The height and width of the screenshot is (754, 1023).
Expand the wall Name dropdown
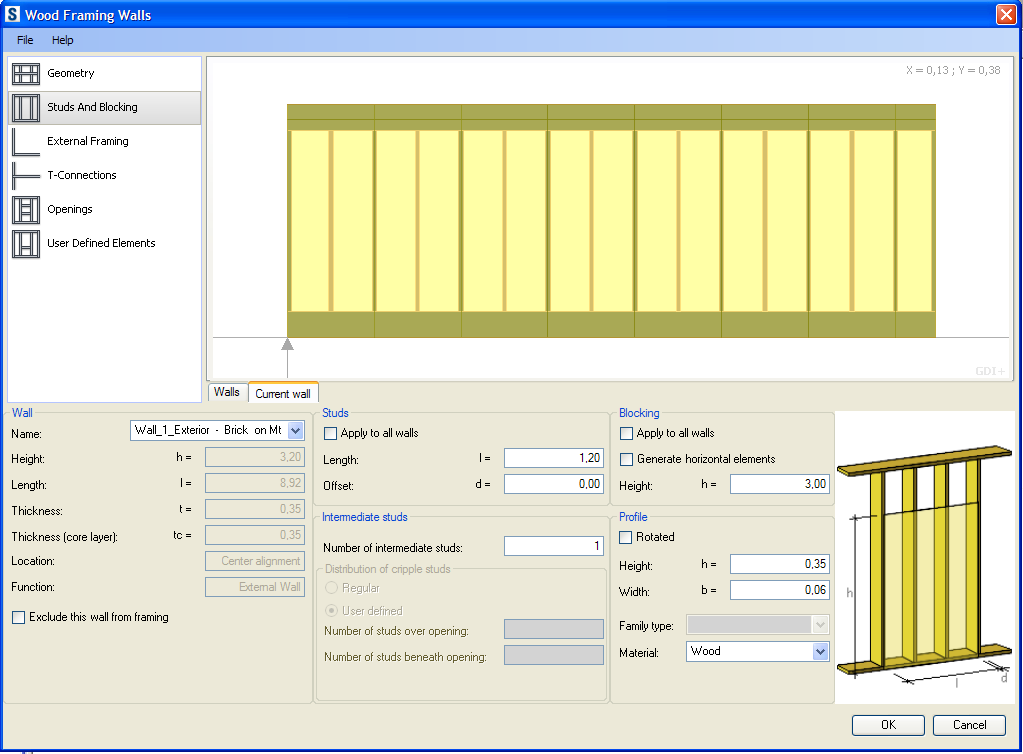[296, 430]
